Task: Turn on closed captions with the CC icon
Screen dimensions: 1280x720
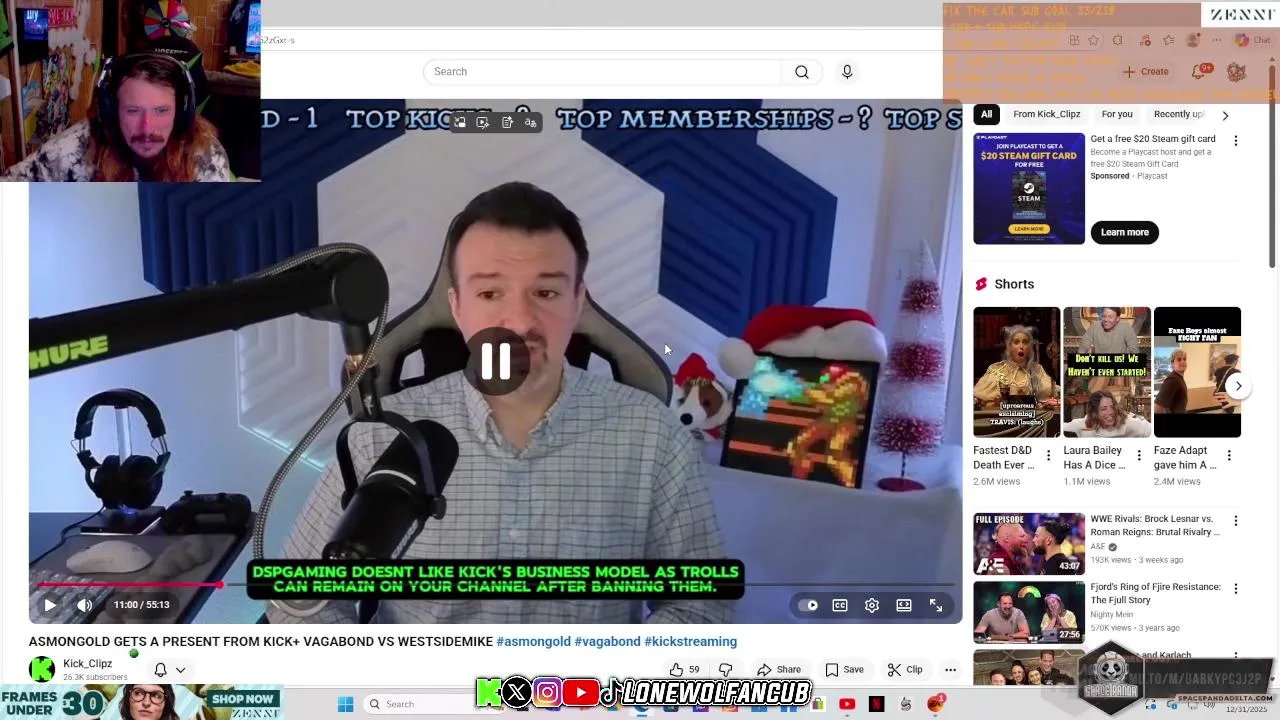Action: (840, 605)
